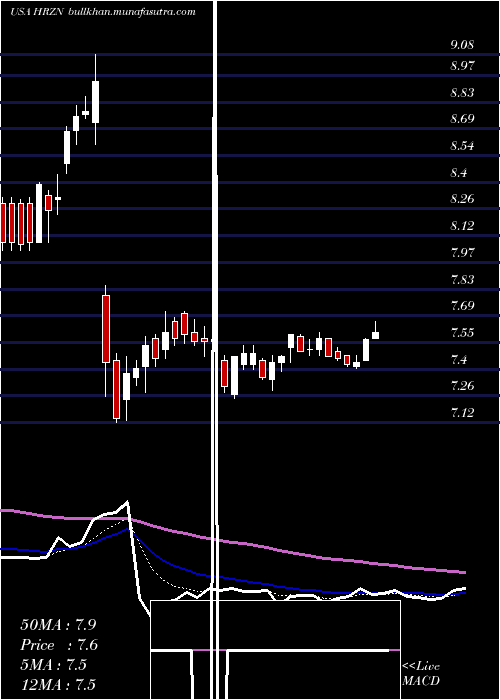This screenshot has width=500, height=700.
Task: Click the 8.54 price axis label
Action: 462,146
